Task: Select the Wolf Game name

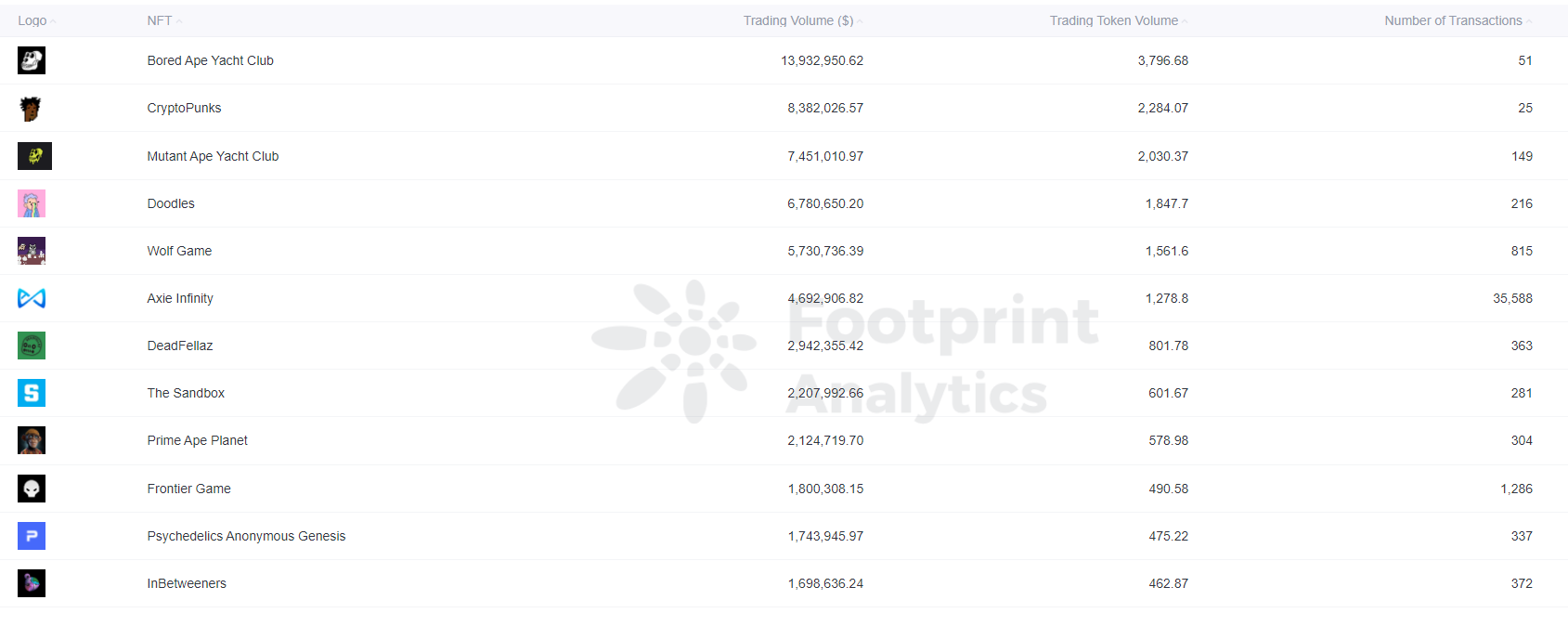Action: (x=179, y=251)
